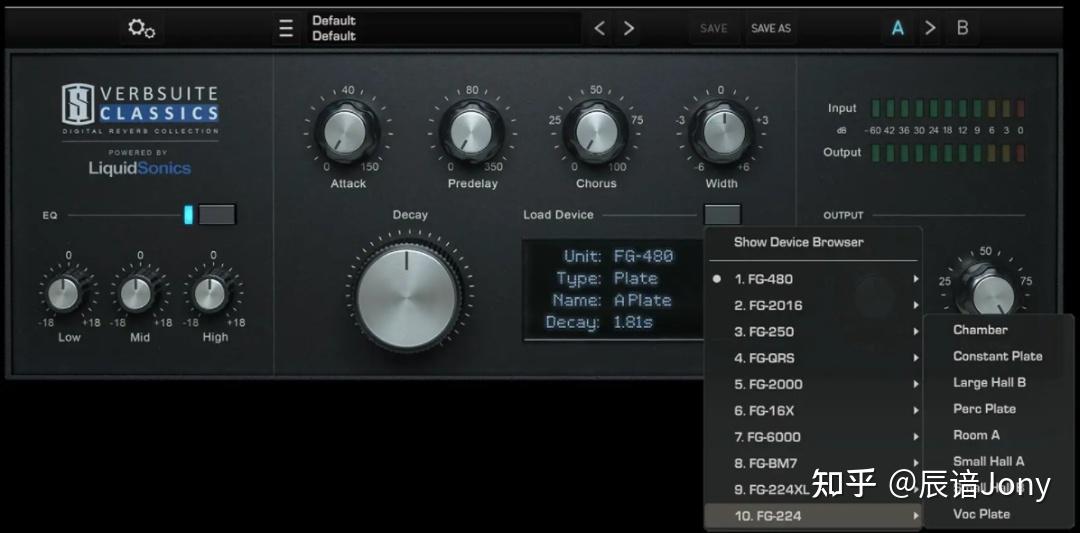The image size is (1080, 533).
Task: Click the large Decay knob
Action: click(x=408, y=297)
